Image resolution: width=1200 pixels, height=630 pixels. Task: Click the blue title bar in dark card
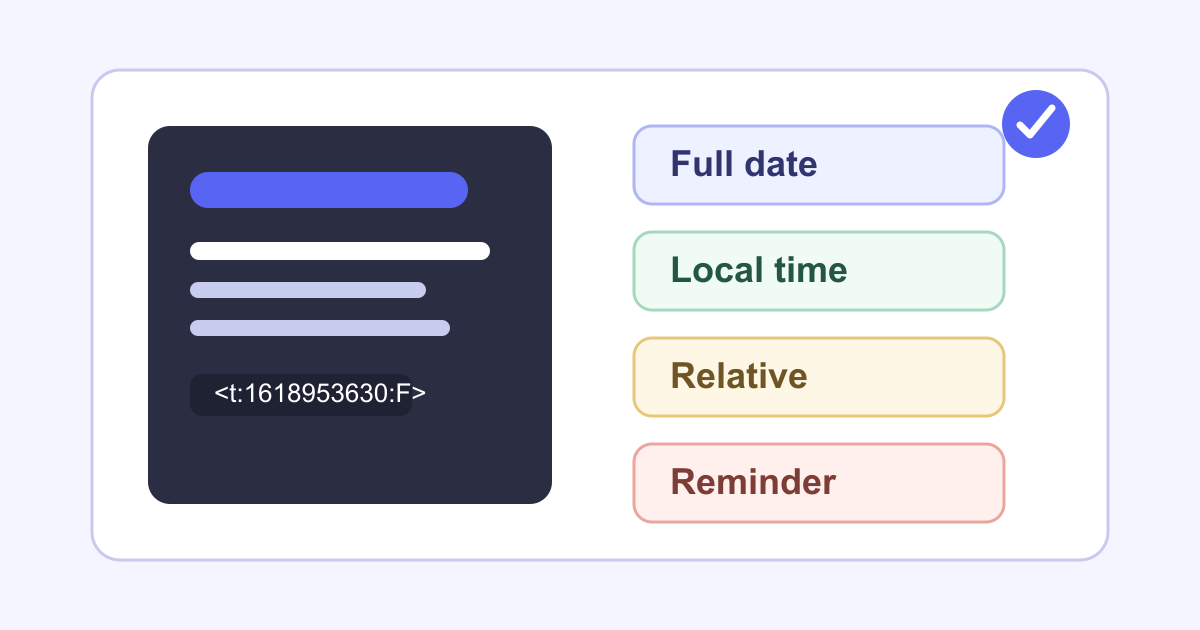point(329,190)
